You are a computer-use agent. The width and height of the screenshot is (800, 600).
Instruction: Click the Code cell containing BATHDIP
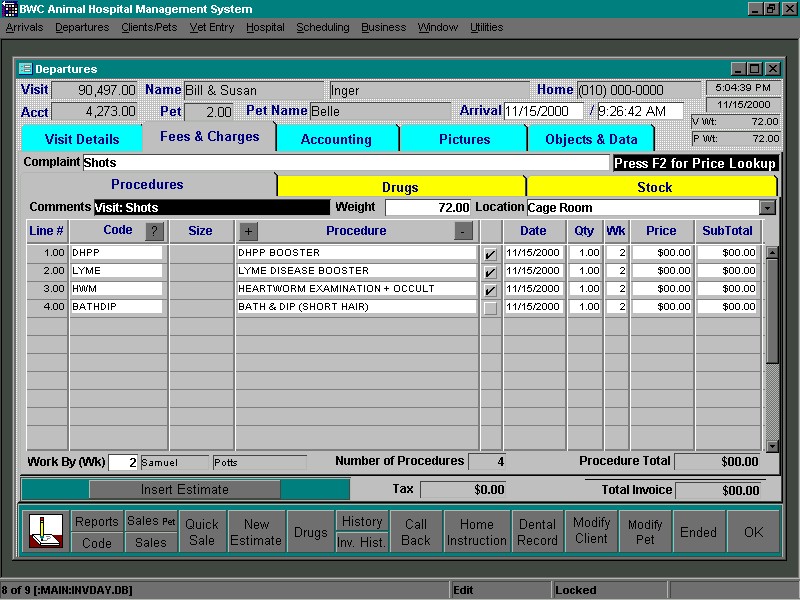click(116, 307)
